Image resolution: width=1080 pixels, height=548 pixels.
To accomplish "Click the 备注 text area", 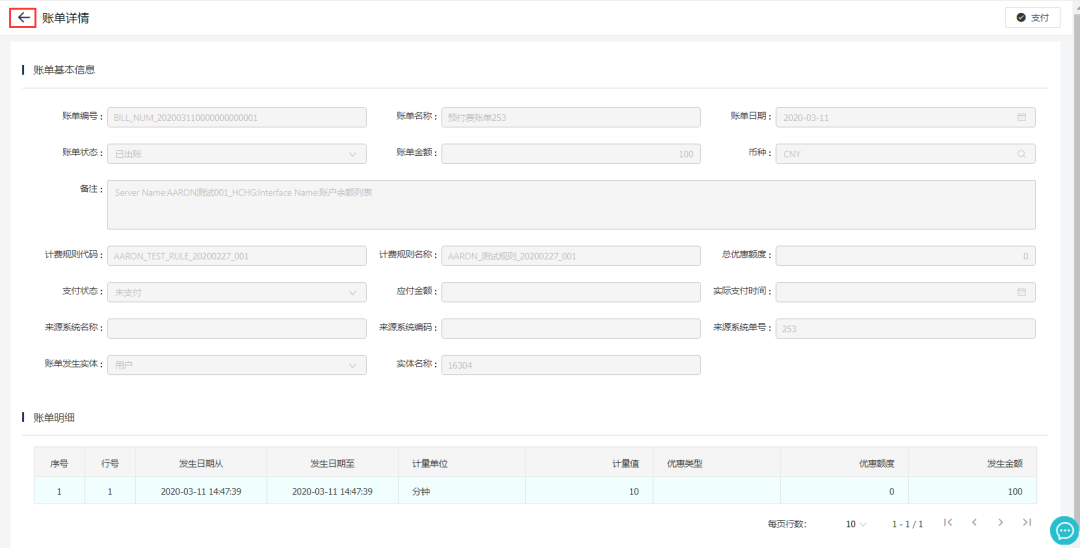I will click(570, 205).
